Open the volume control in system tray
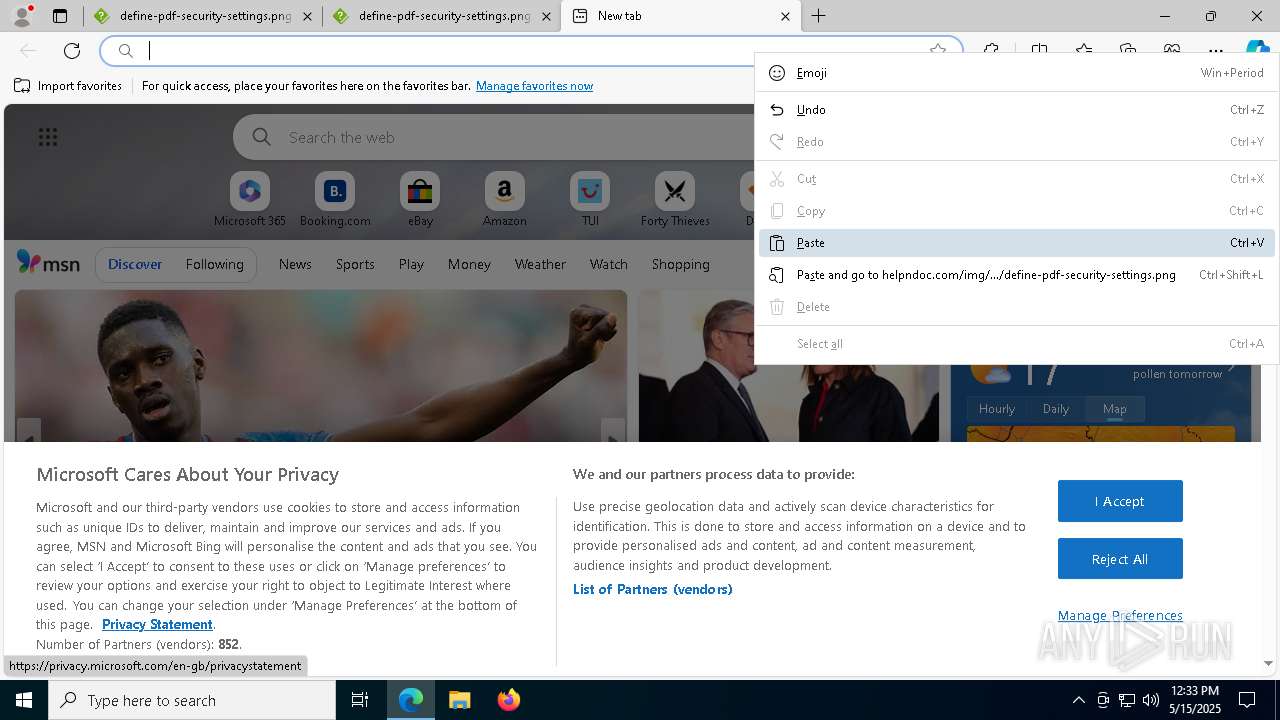The image size is (1280, 720). point(1150,700)
